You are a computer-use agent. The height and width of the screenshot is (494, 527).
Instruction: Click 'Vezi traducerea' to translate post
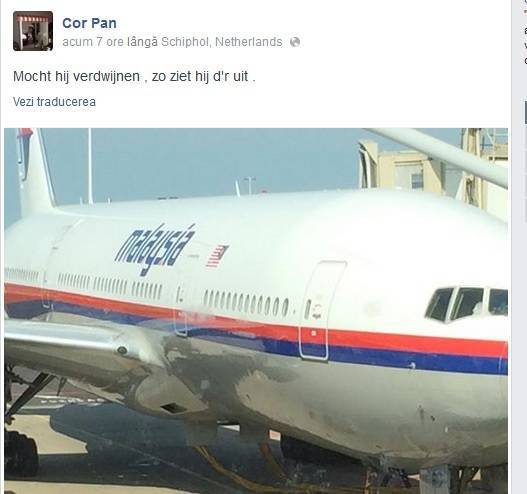(x=54, y=102)
